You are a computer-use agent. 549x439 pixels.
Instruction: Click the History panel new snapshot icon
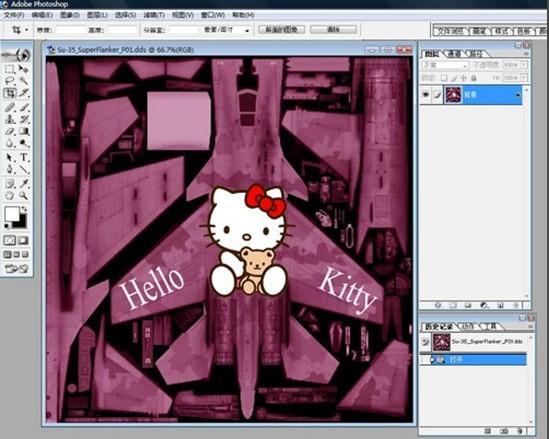pos(504,431)
